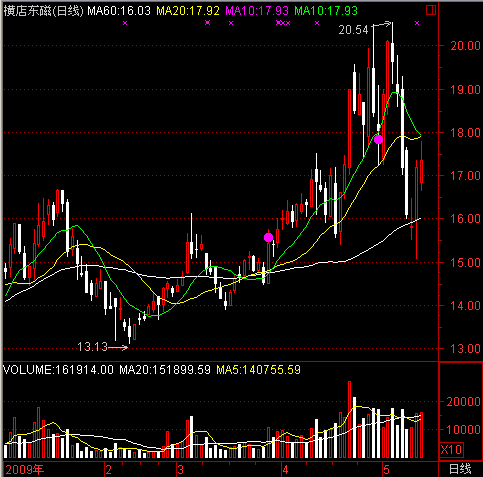
Task: Click the VOLUME:161914.00 label
Action: click(58, 370)
